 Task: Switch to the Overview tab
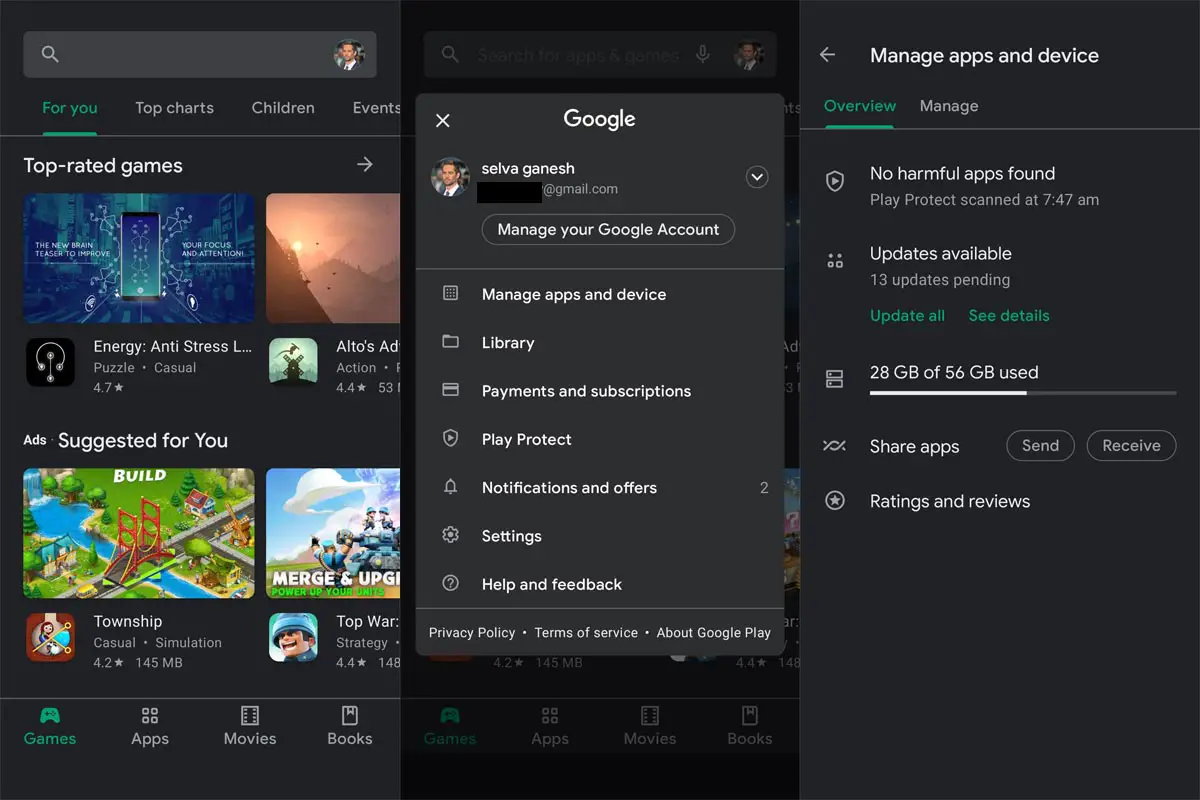click(x=860, y=106)
